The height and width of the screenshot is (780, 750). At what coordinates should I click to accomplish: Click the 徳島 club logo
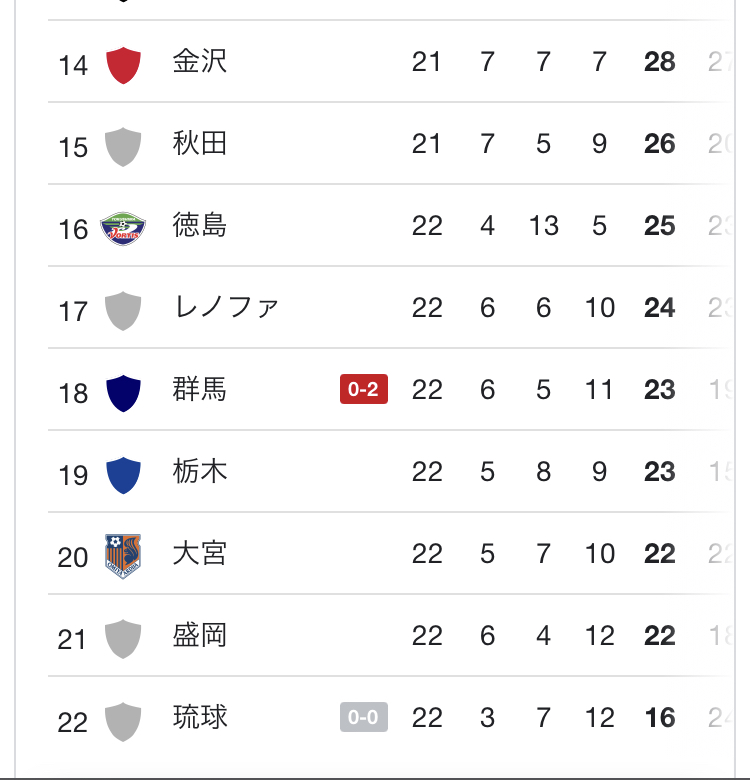tap(123, 229)
